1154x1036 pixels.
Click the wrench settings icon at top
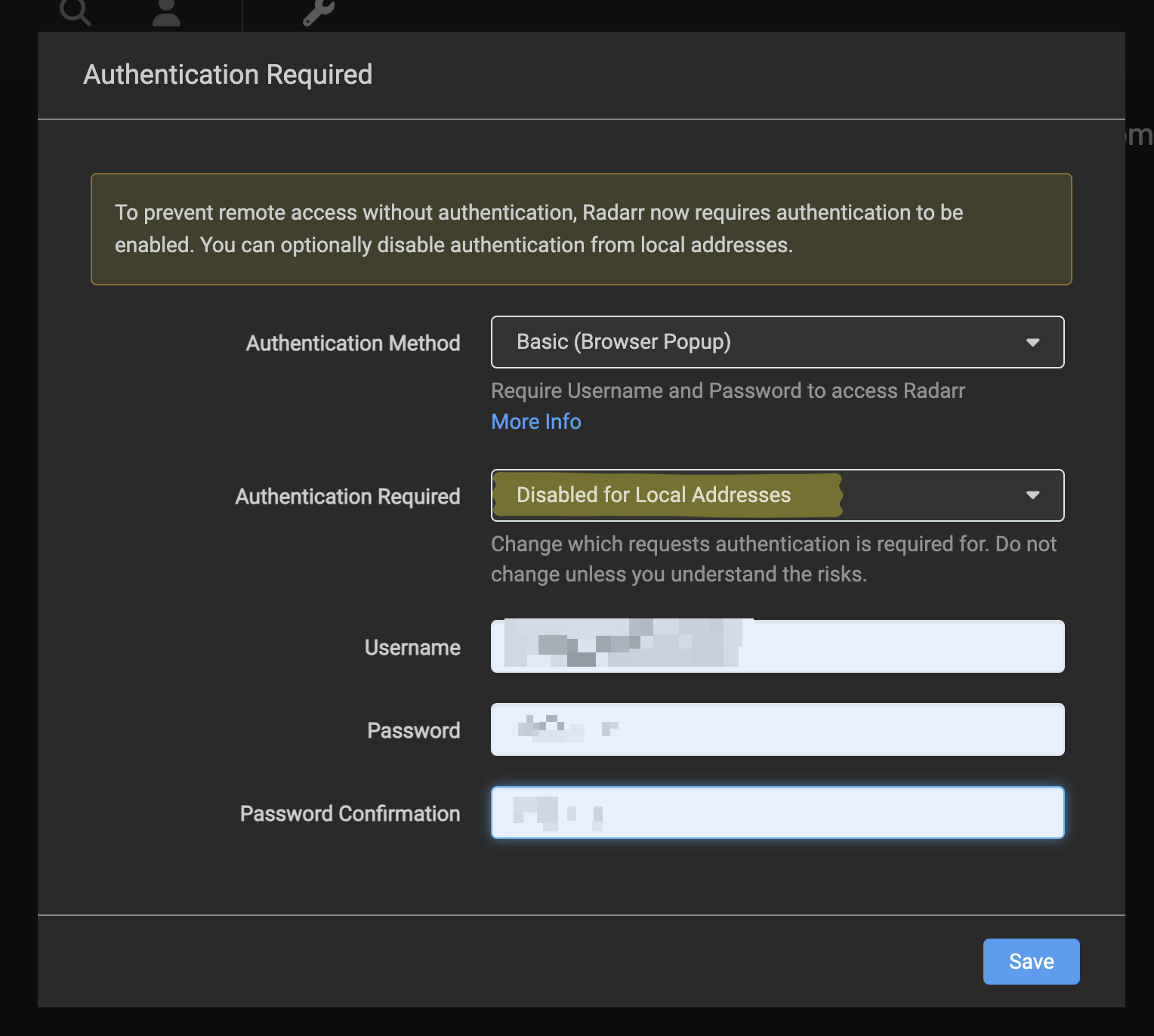[318, 12]
